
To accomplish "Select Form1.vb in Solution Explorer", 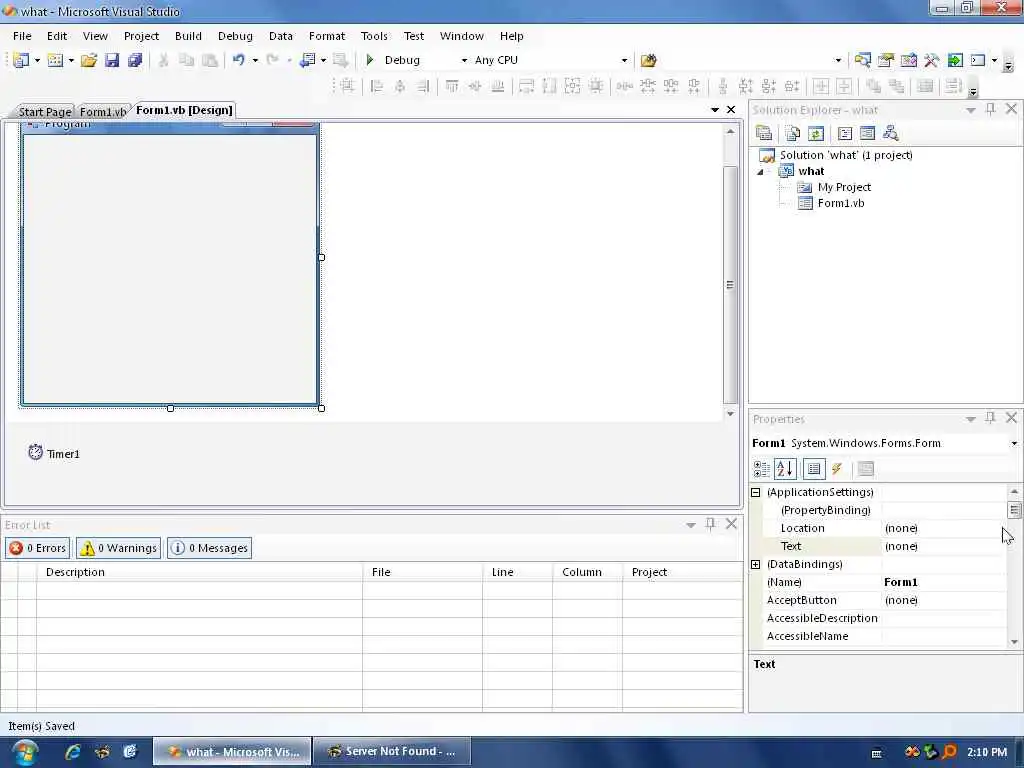I will pyautogui.click(x=840, y=203).
